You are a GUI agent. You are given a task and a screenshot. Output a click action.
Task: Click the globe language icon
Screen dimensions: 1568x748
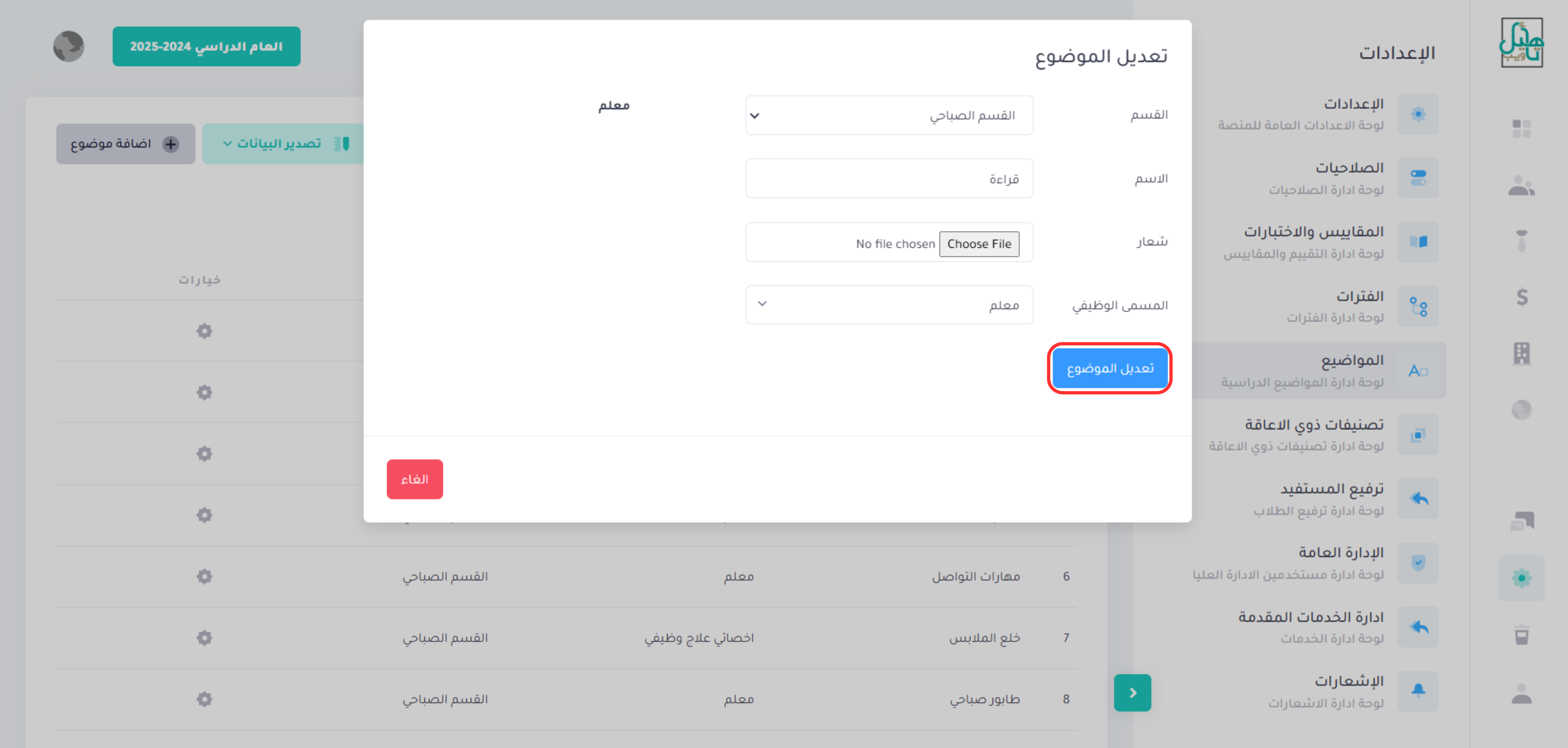click(69, 46)
